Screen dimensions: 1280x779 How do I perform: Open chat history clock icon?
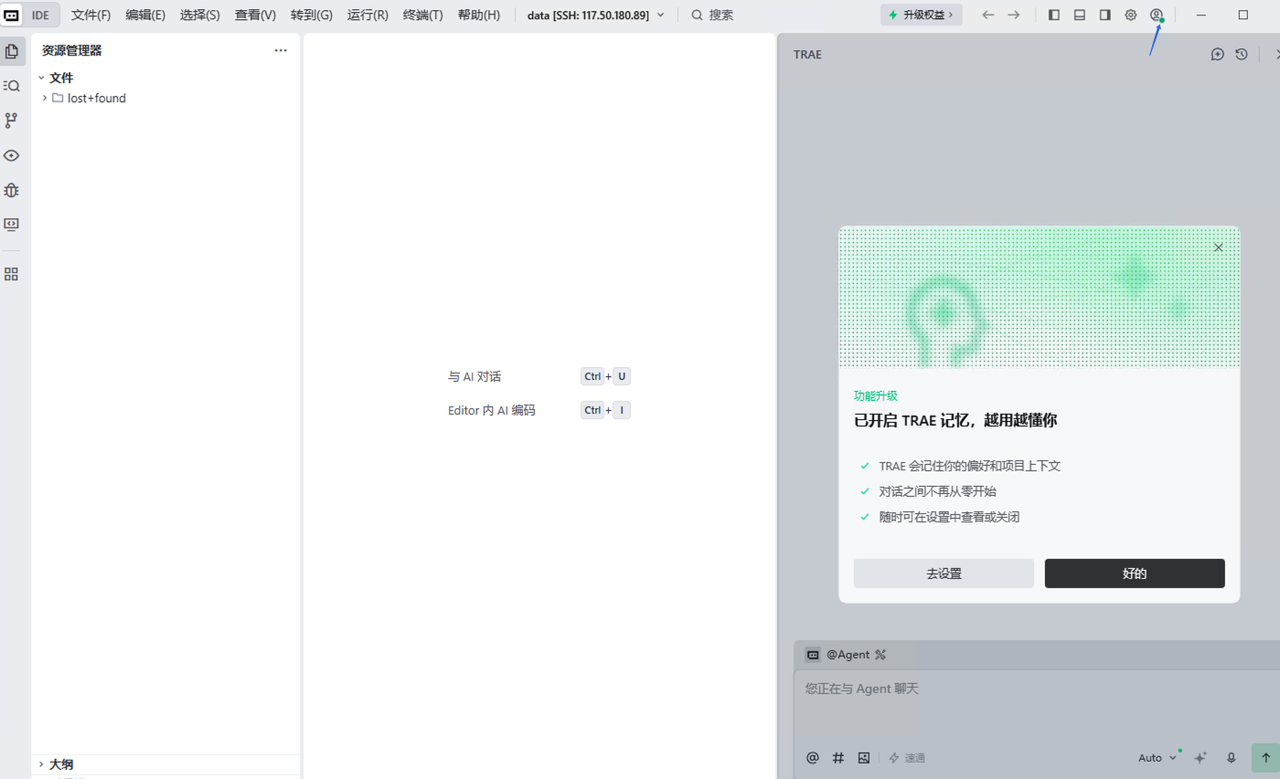pos(1241,54)
